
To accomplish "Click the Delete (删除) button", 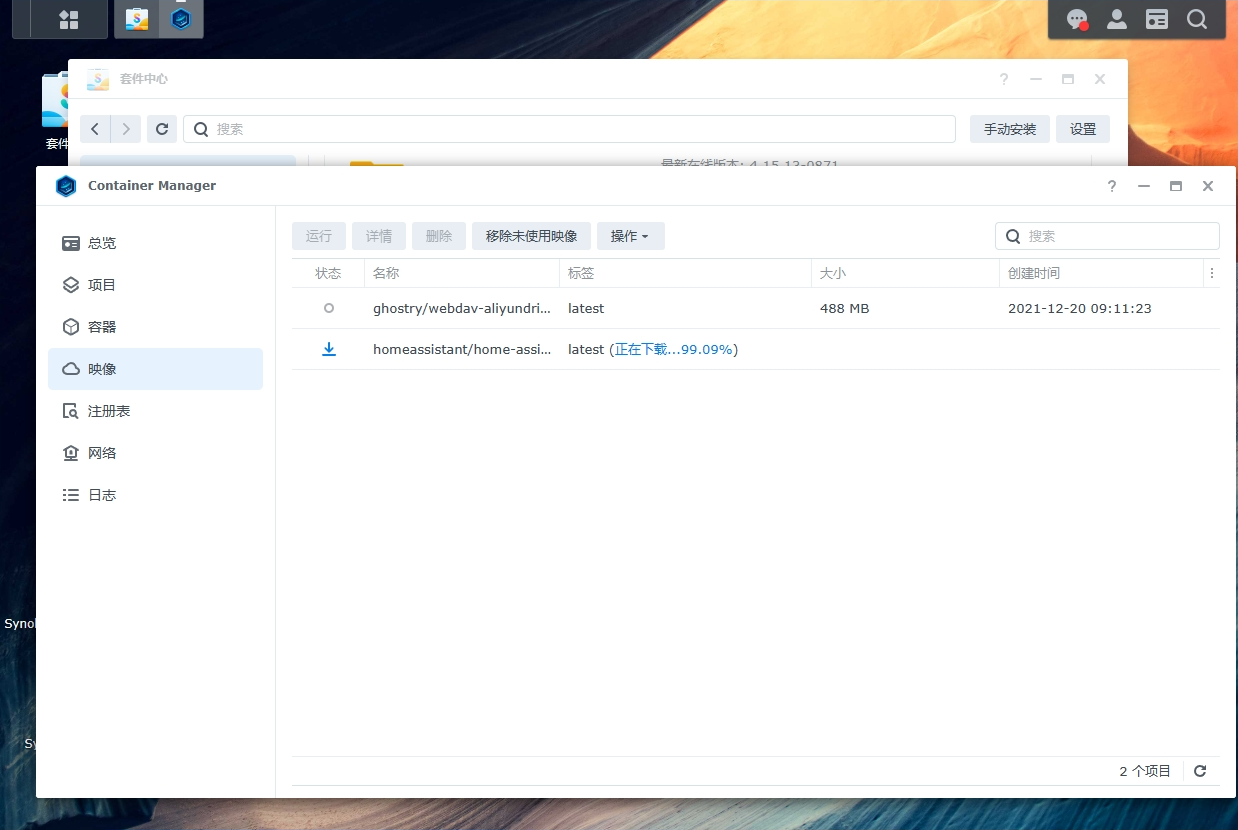I will click(x=439, y=236).
